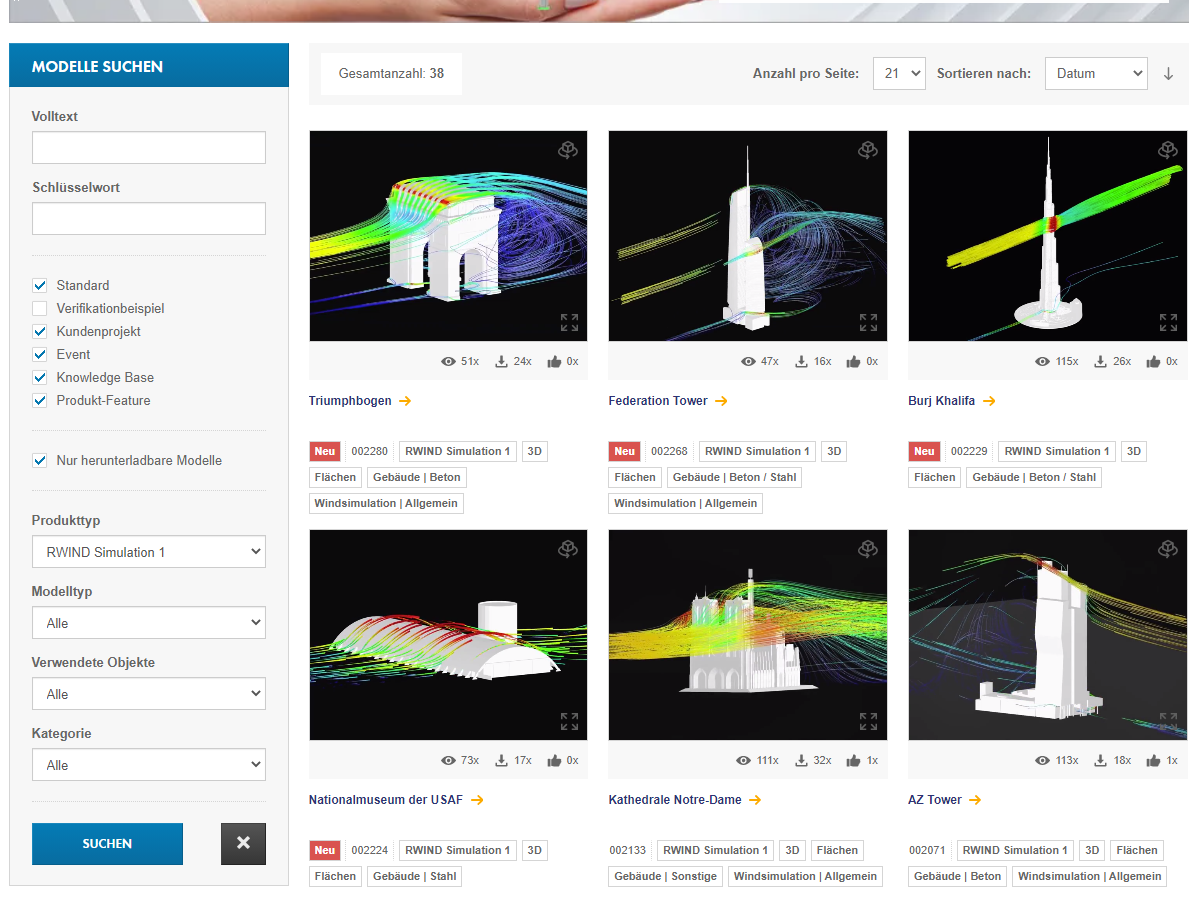
Task: Open the Sortieren nach dropdown
Action: [1096, 72]
